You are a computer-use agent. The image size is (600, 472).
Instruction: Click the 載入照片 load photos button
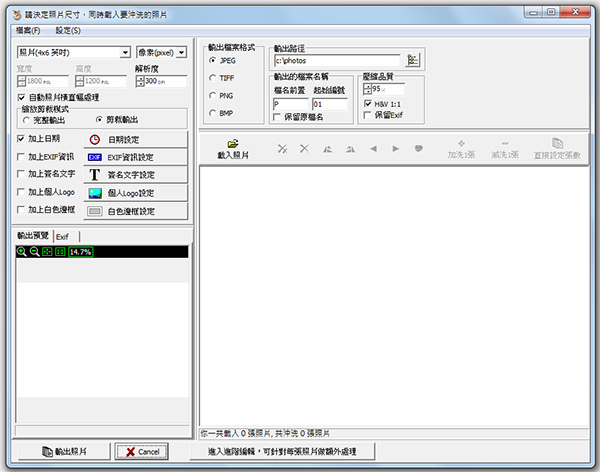coord(233,149)
